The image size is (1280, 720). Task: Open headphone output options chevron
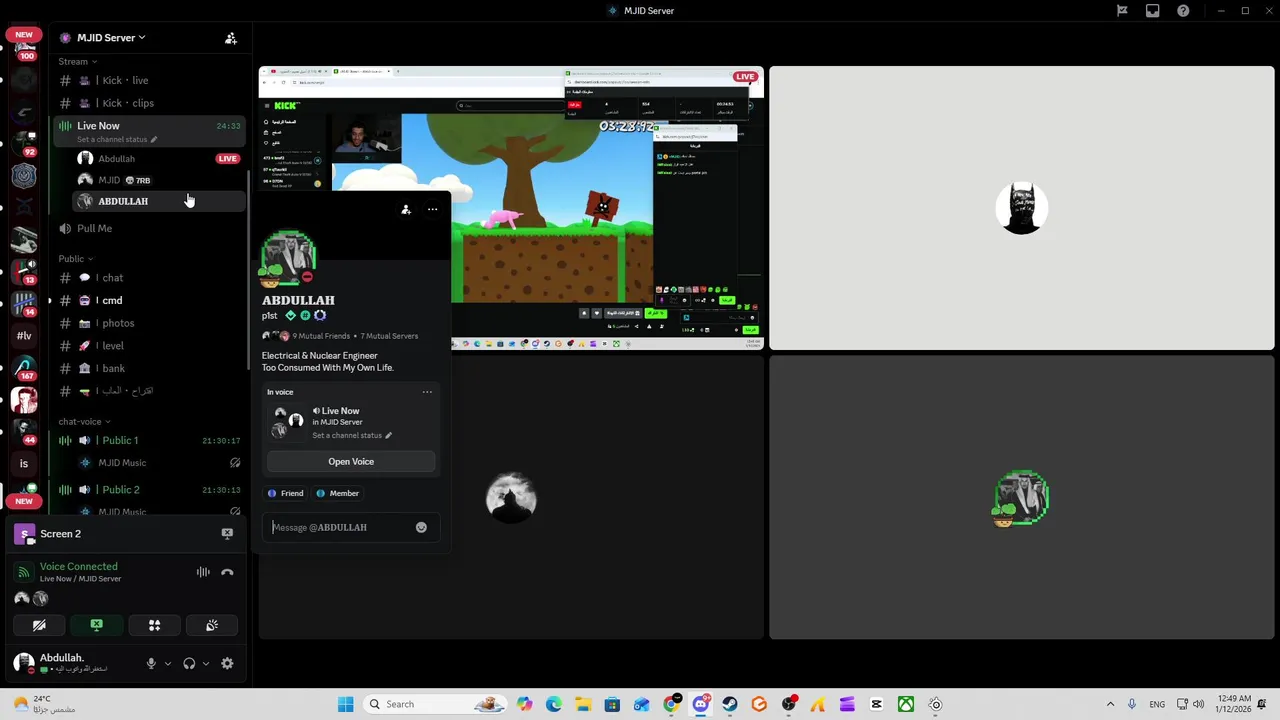coord(206,663)
